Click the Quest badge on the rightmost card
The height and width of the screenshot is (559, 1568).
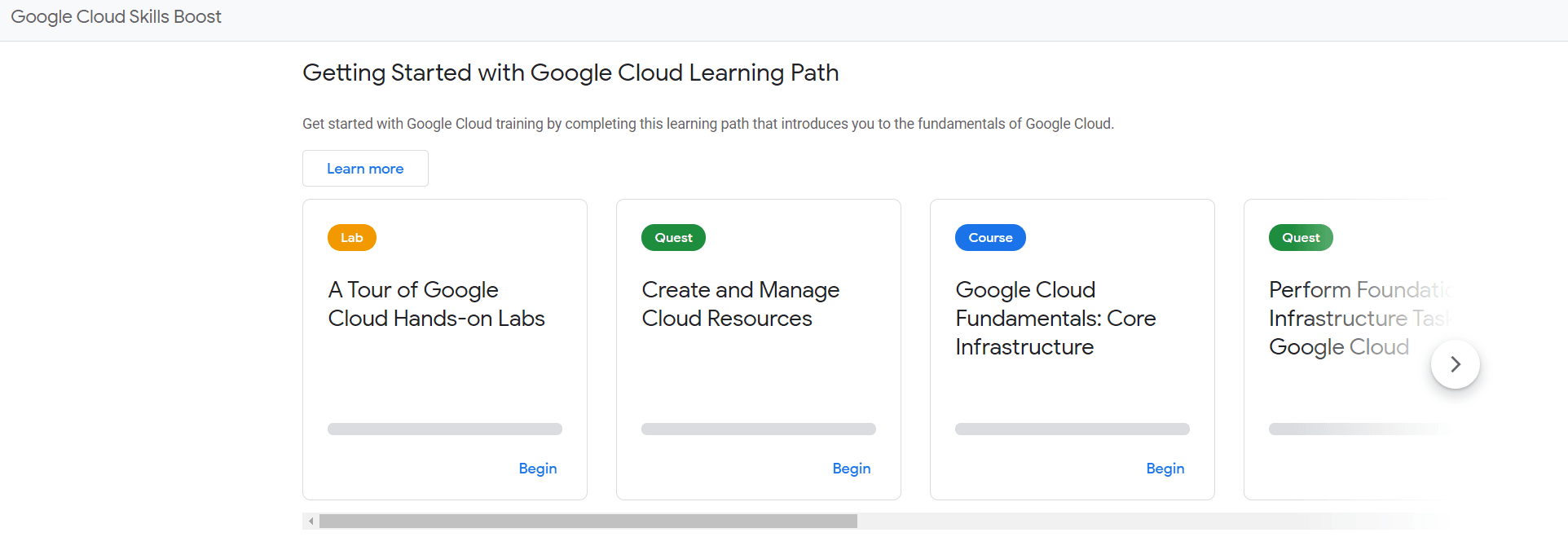[1300, 237]
